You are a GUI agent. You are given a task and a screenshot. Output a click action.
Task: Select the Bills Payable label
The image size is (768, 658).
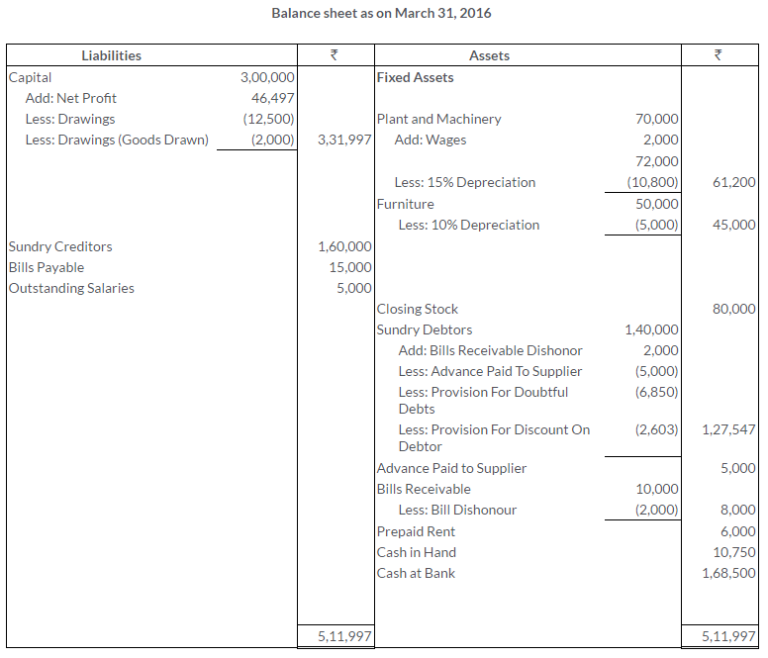click(46, 268)
